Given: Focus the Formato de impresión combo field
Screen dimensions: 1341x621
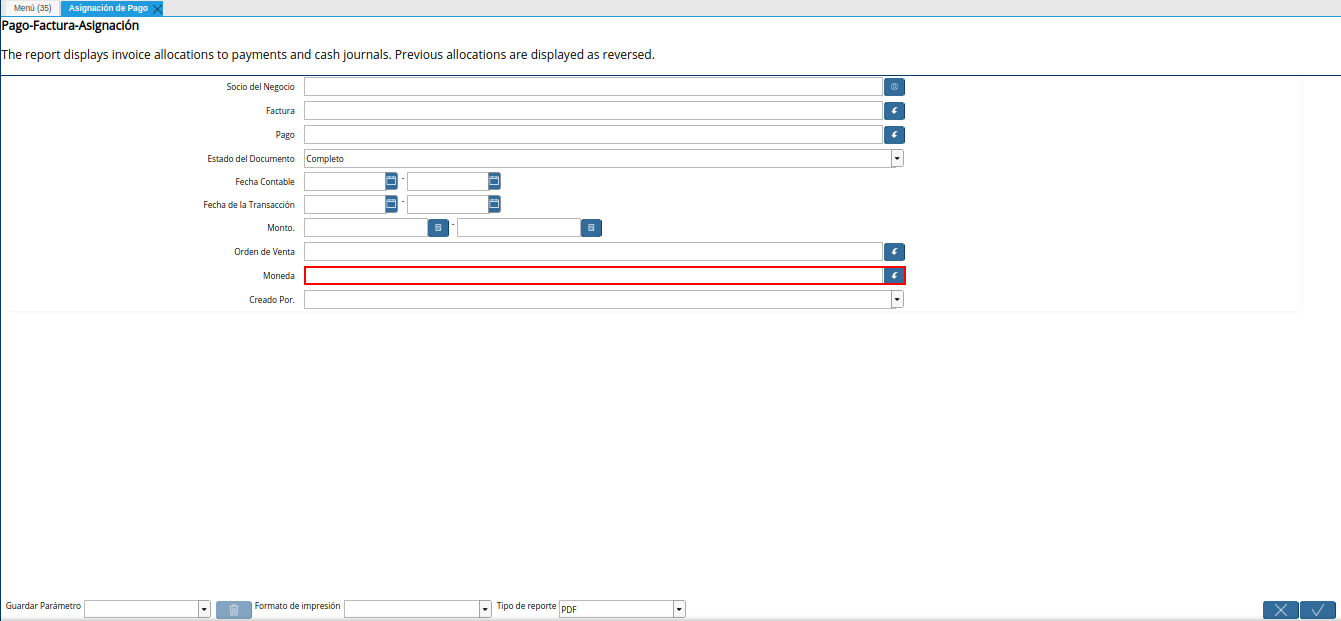Looking at the screenshot, I should 411,609.
